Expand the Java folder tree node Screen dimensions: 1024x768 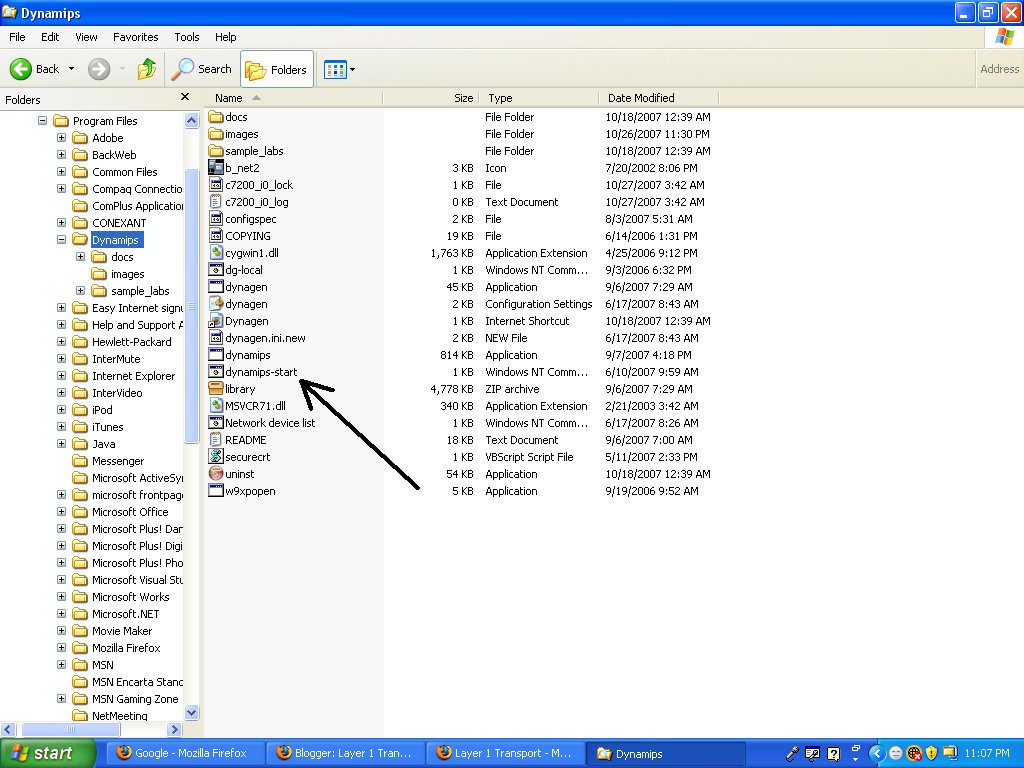coord(61,443)
